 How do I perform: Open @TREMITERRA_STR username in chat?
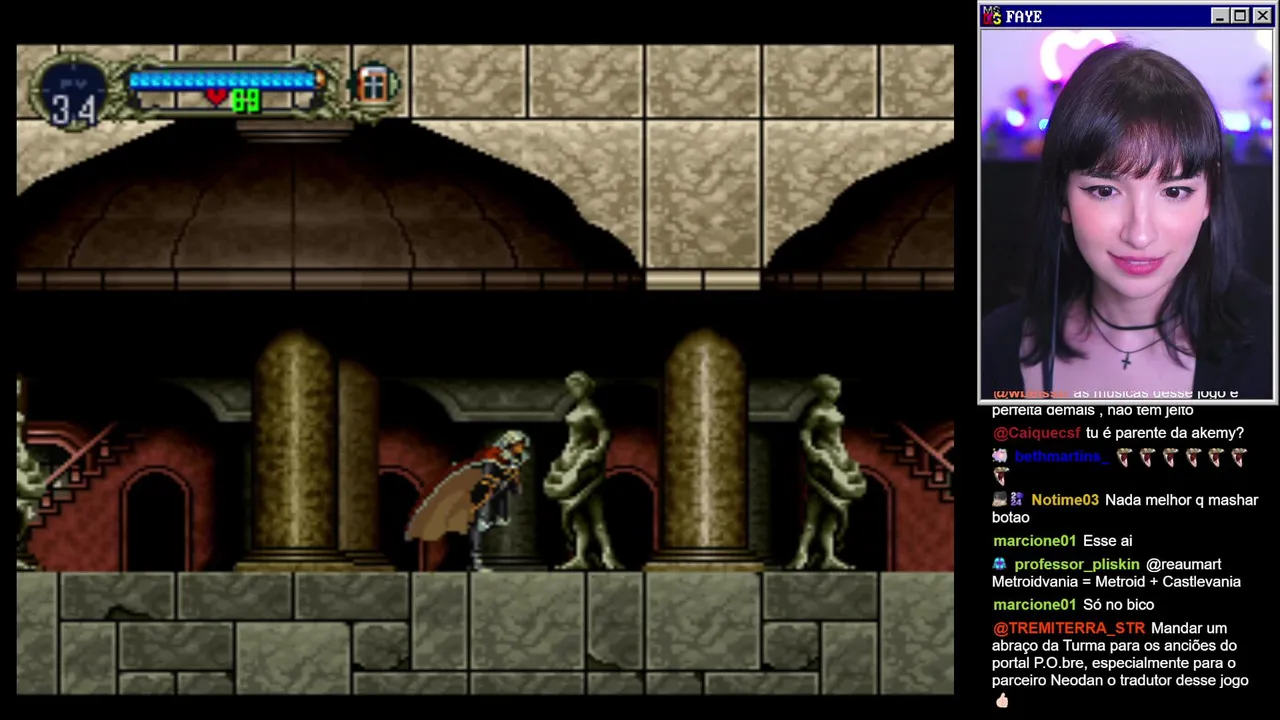(1069, 628)
